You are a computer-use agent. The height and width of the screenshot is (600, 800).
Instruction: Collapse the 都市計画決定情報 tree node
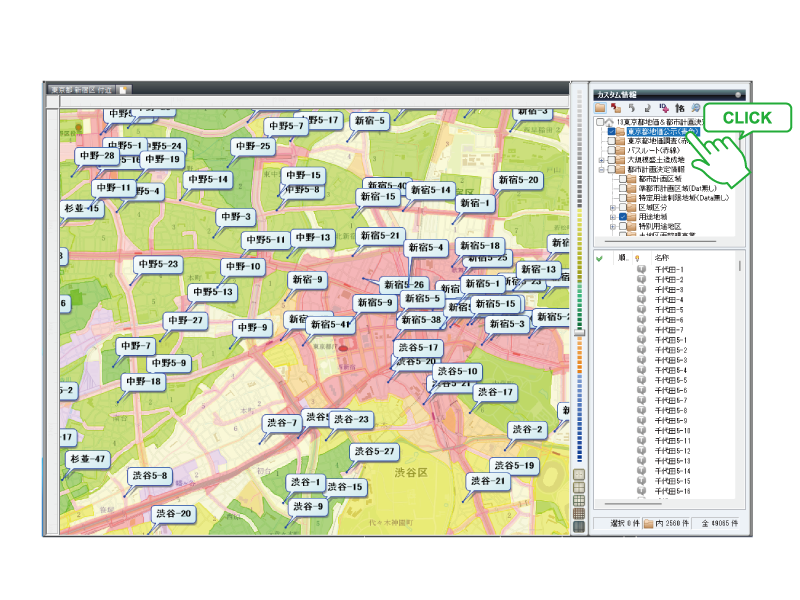[x=602, y=169]
